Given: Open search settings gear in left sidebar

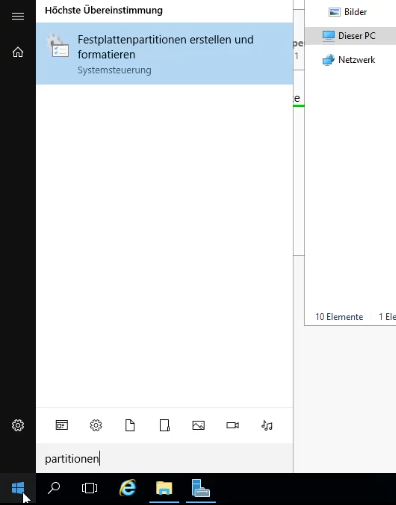Looking at the screenshot, I should click(18, 425).
